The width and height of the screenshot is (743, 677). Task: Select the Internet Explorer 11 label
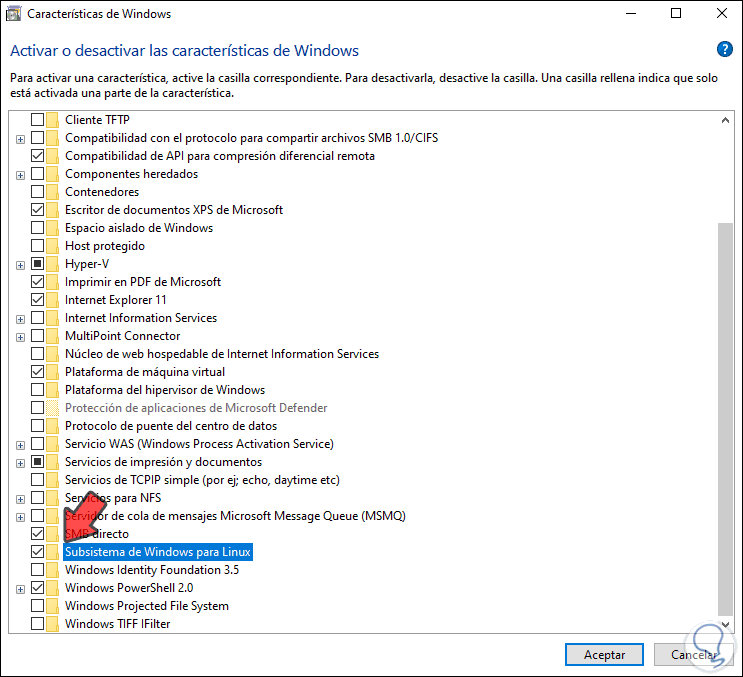[x=116, y=300]
